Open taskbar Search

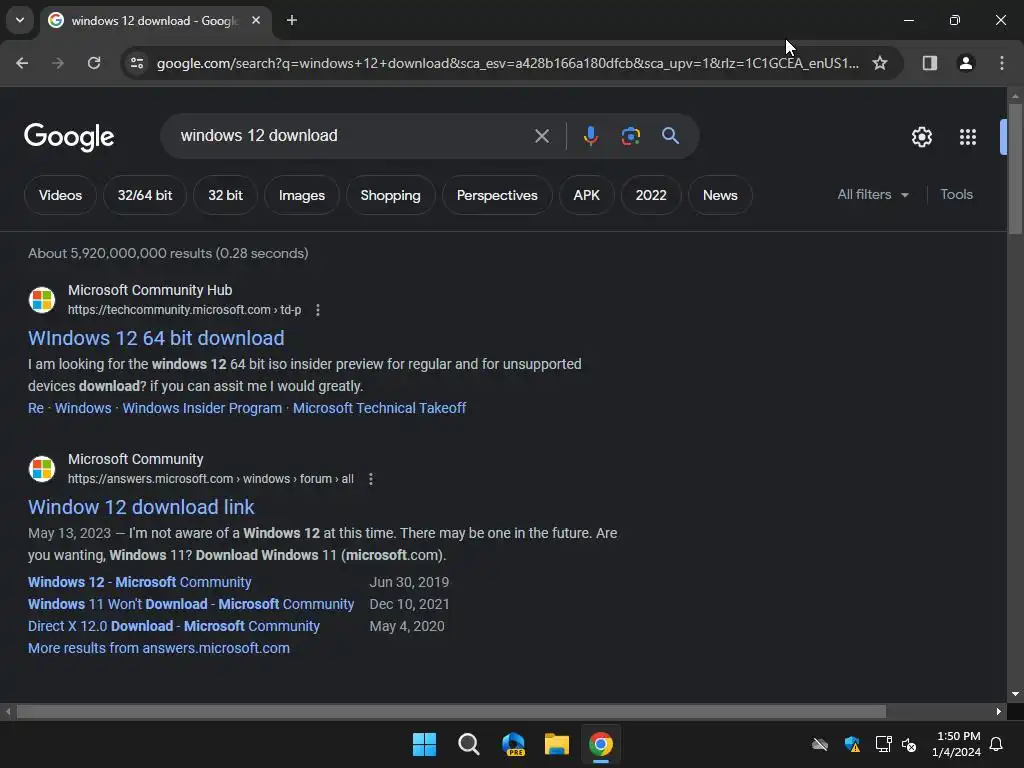tap(468, 744)
